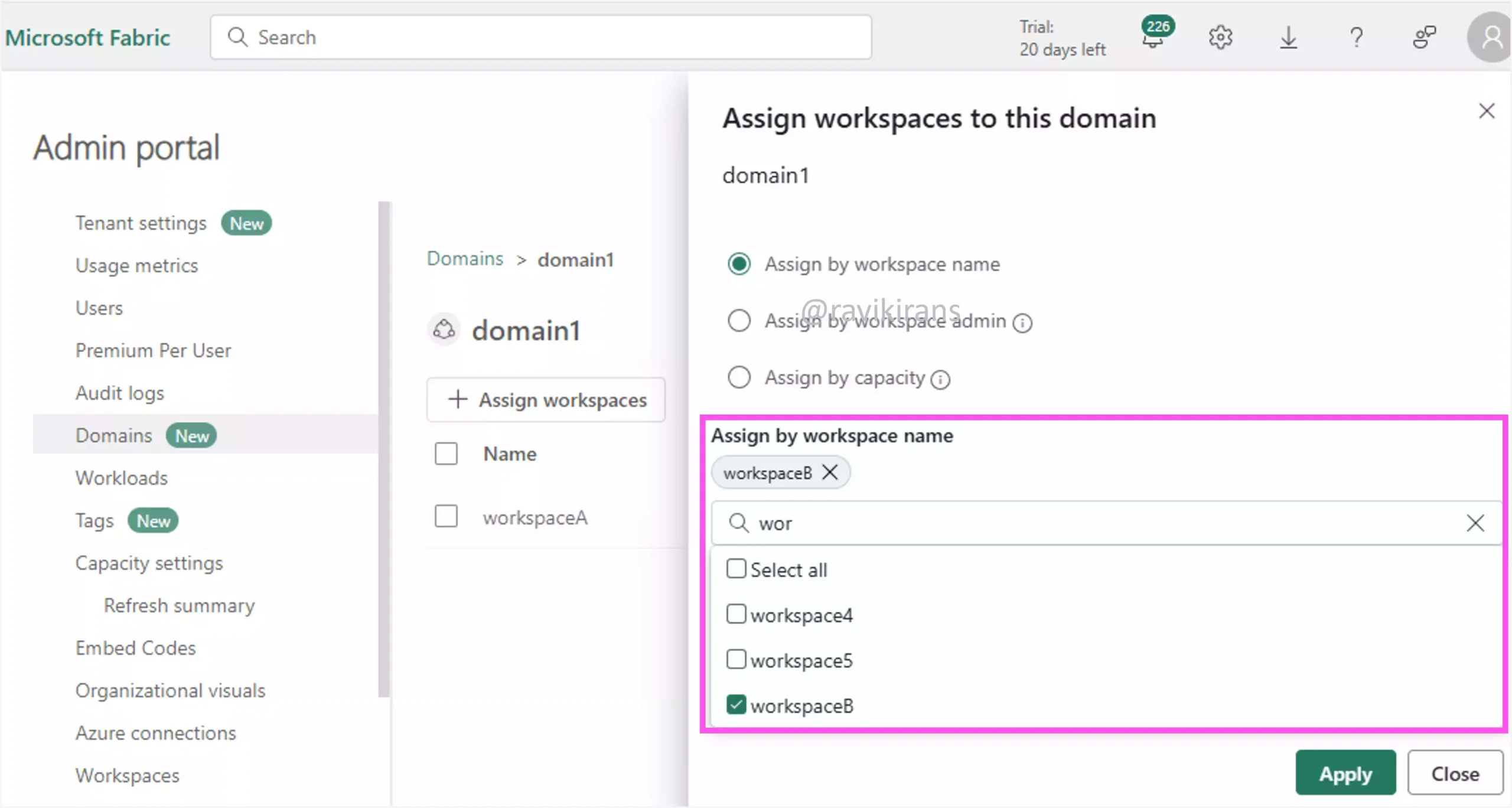Check the workspaceA row checkbox
This screenshot has width=1512, height=808.
pyautogui.click(x=446, y=516)
